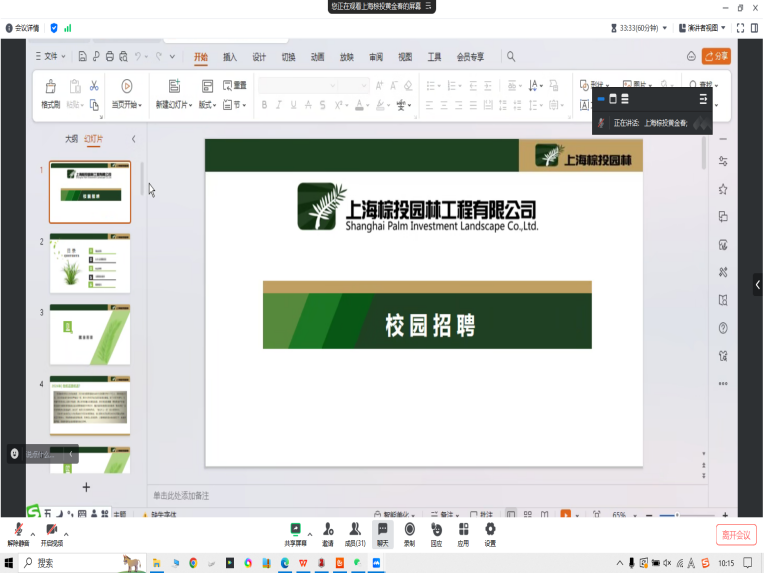Start 录制 recording
This screenshot has width=764, height=573.
(x=409, y=532)
